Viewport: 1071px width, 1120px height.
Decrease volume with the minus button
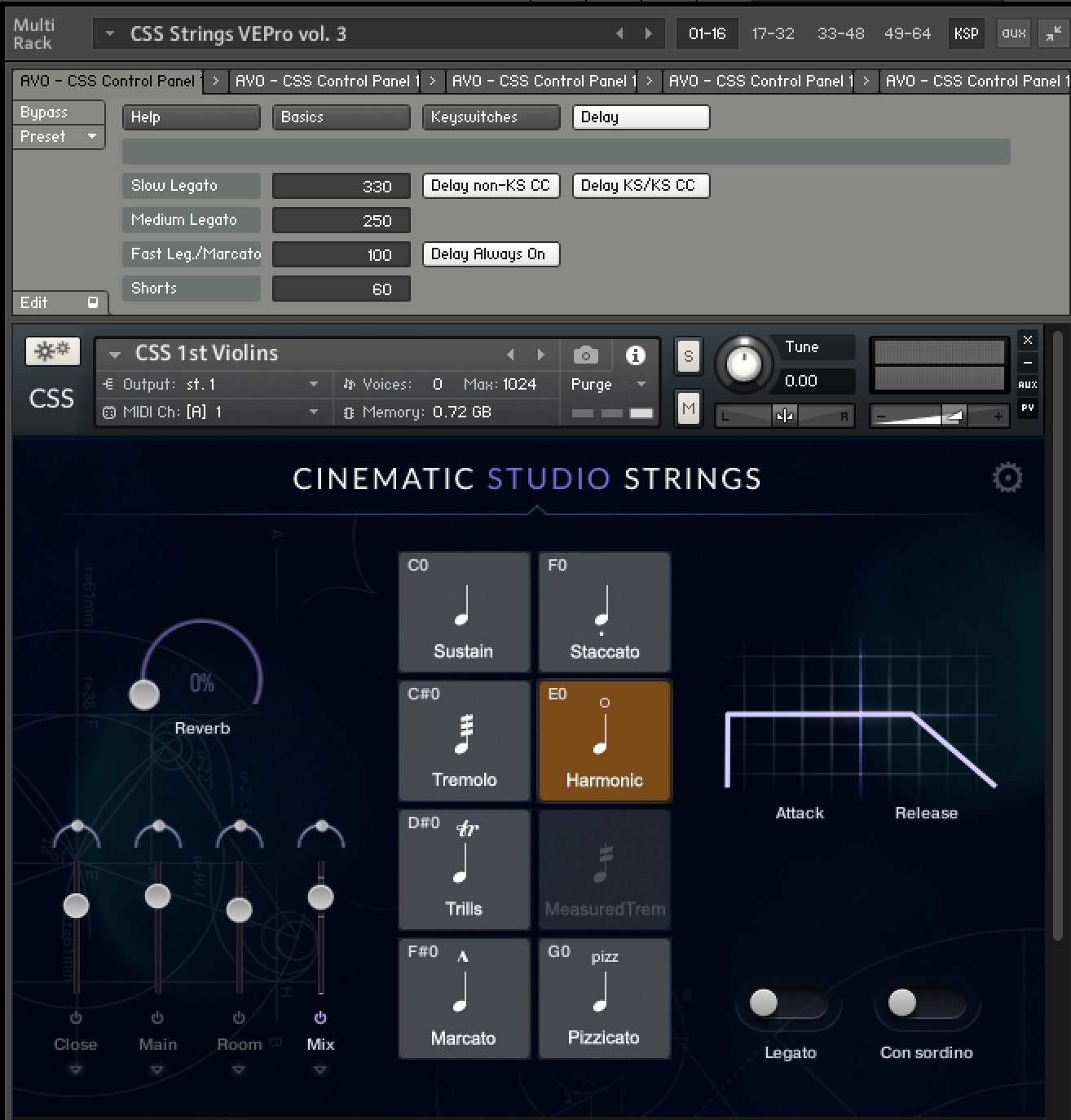[x=880, y=417]
